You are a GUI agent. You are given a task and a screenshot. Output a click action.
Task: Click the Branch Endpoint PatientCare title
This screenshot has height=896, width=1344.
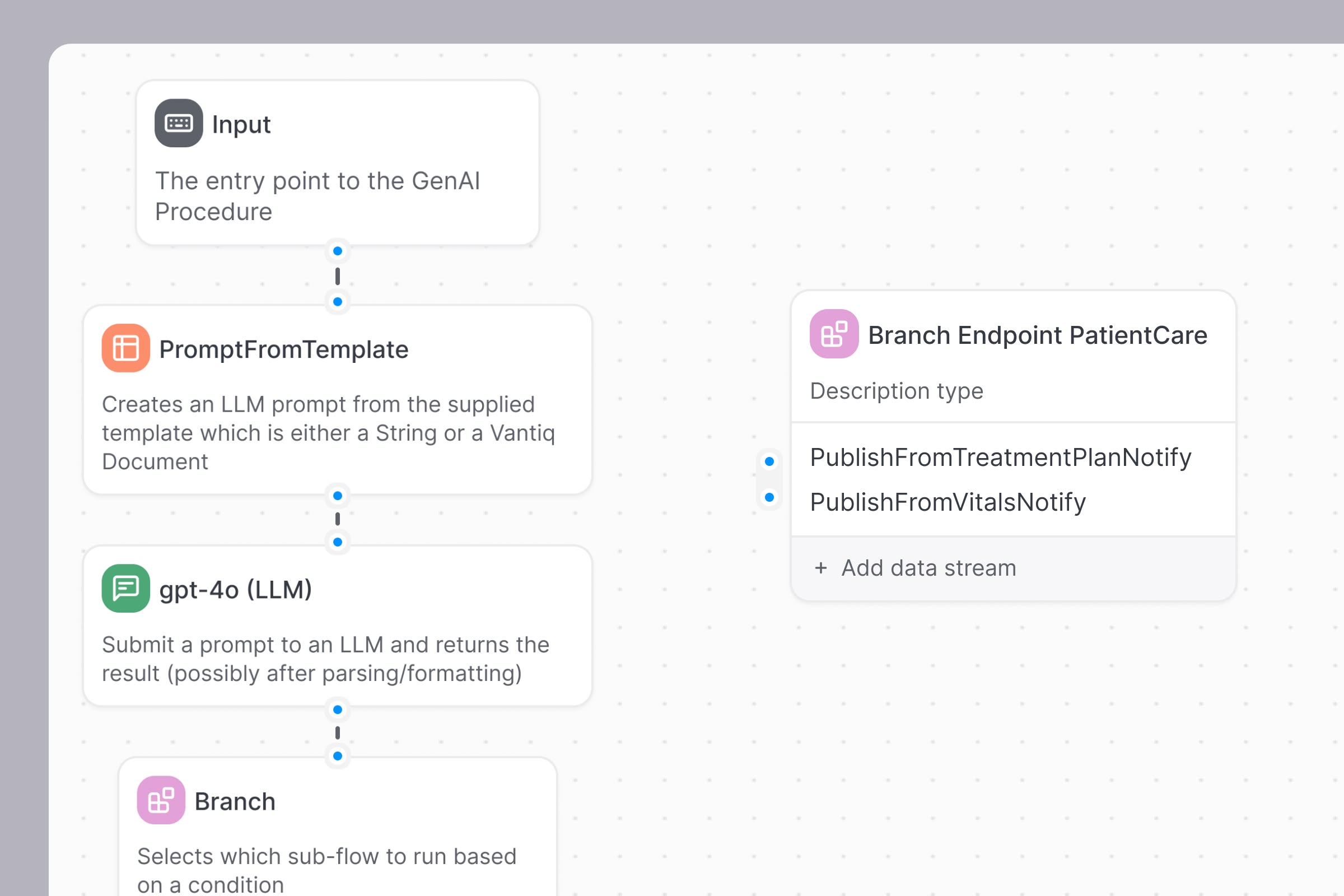(1037, 335)
